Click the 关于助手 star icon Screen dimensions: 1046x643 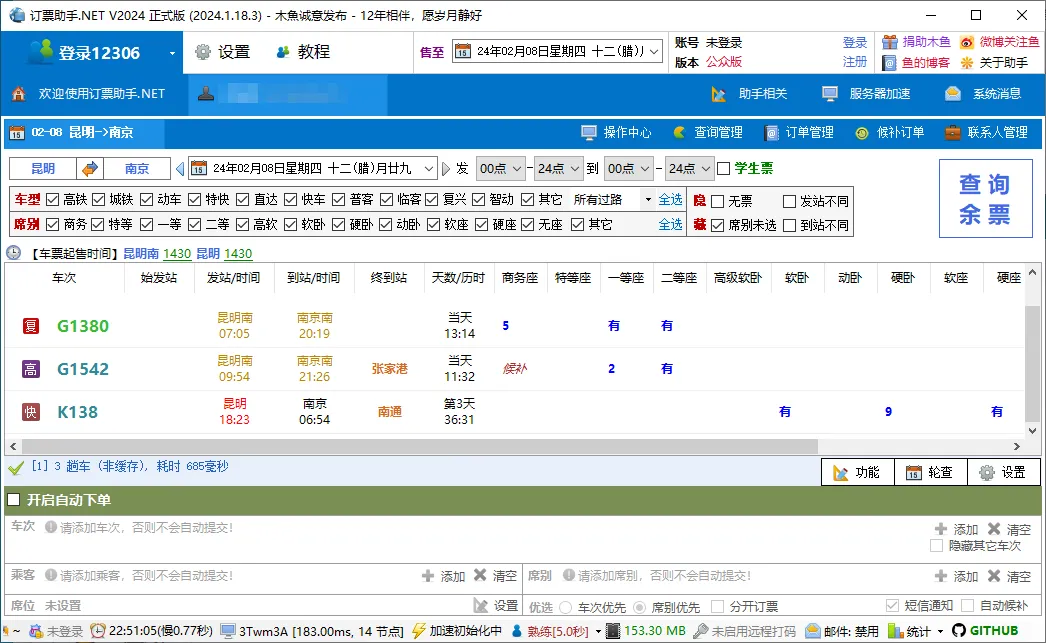pyautogui.click(x=967, y=63)
